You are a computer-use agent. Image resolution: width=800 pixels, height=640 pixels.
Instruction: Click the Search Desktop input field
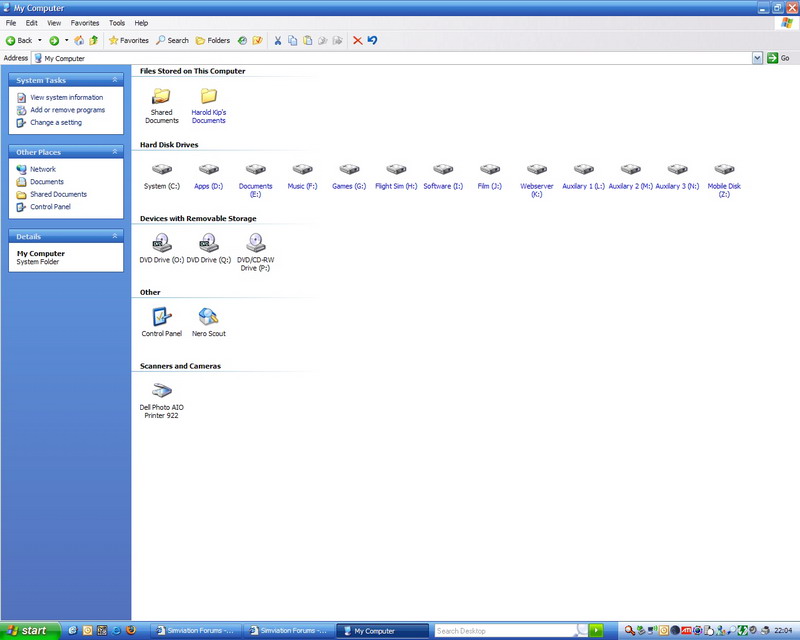(505, 631)
